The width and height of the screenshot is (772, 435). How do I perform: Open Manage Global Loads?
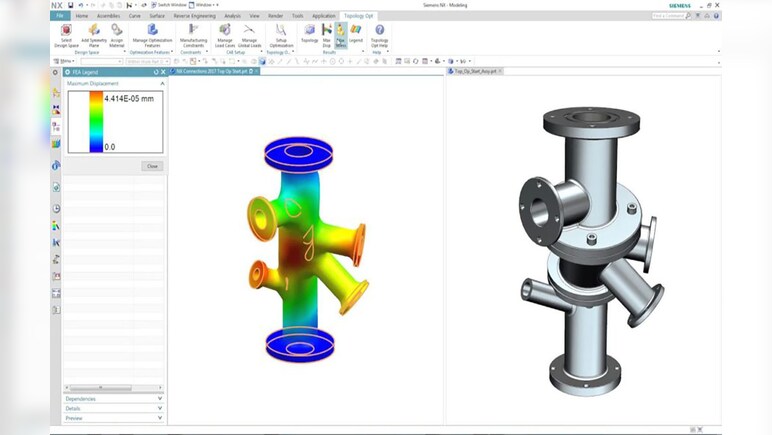point(250,36)
